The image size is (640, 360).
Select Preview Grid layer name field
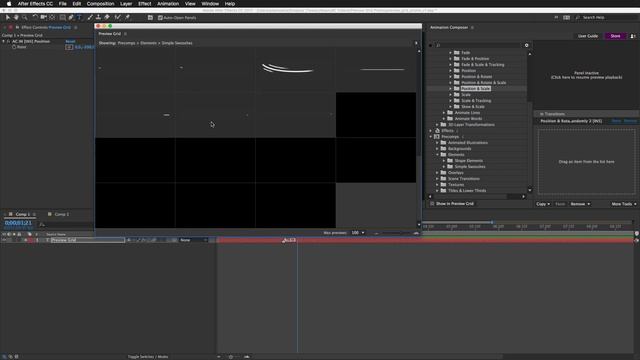pyautogui.click(x=87, y=240)
